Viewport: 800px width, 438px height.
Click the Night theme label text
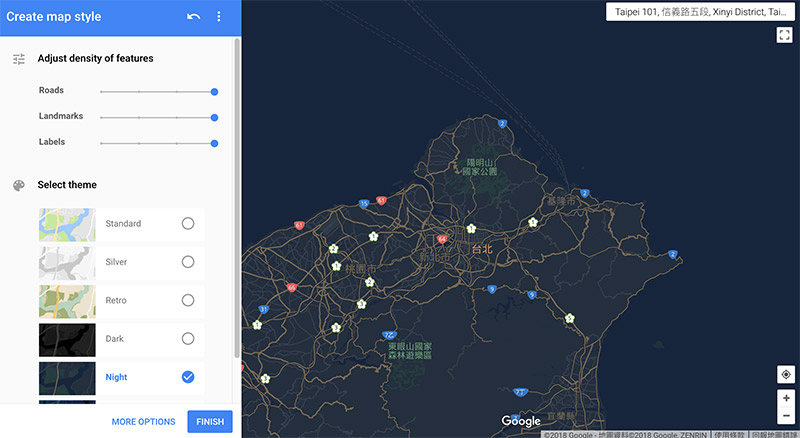[116, 377]
